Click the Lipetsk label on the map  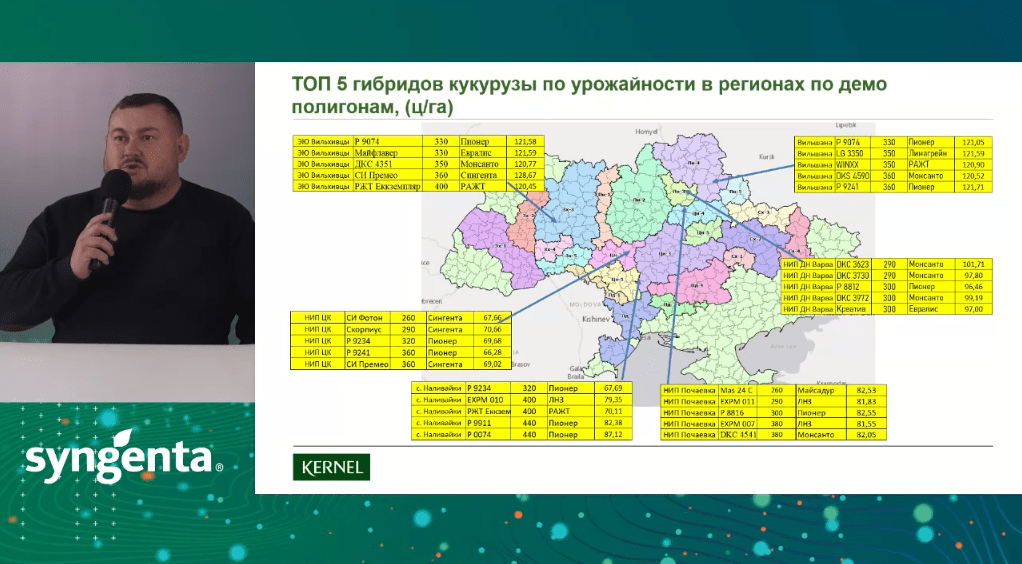(845, 125)
